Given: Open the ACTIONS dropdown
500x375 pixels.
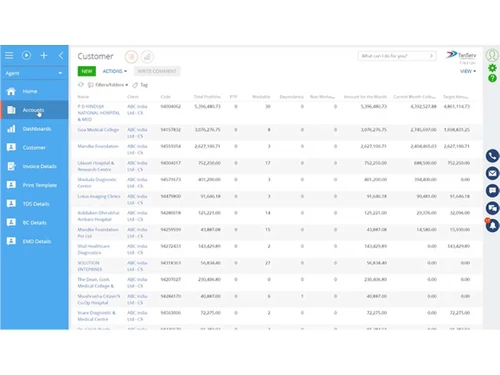Looking at the screenshot, I should click(x=115, y=71).
